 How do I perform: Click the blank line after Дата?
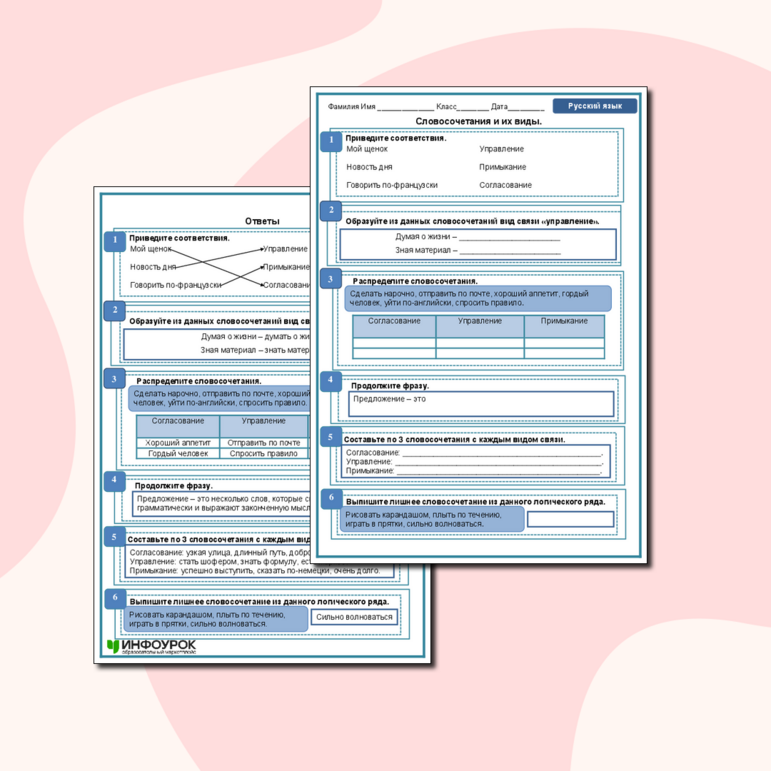[x=527, y=108]
